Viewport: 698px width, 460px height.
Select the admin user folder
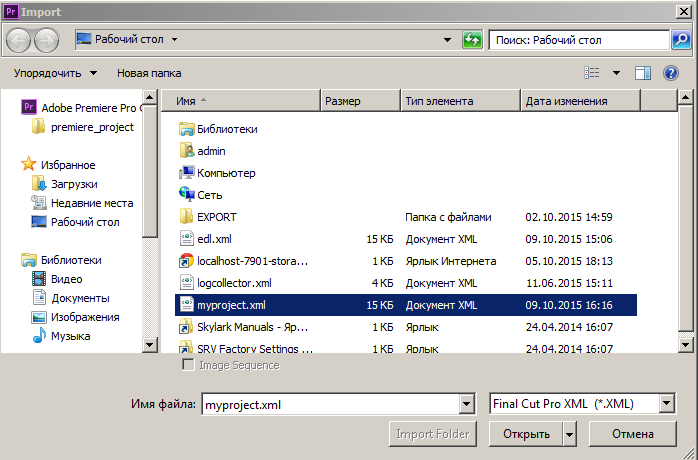pos(203,151)
